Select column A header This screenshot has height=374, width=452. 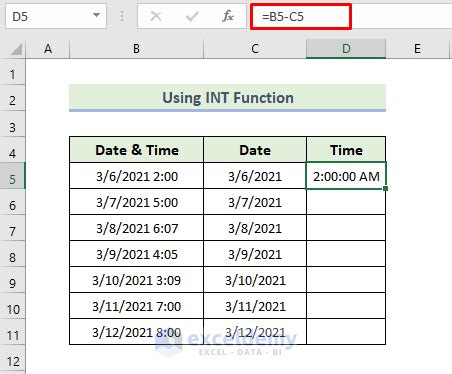point(48,49)
